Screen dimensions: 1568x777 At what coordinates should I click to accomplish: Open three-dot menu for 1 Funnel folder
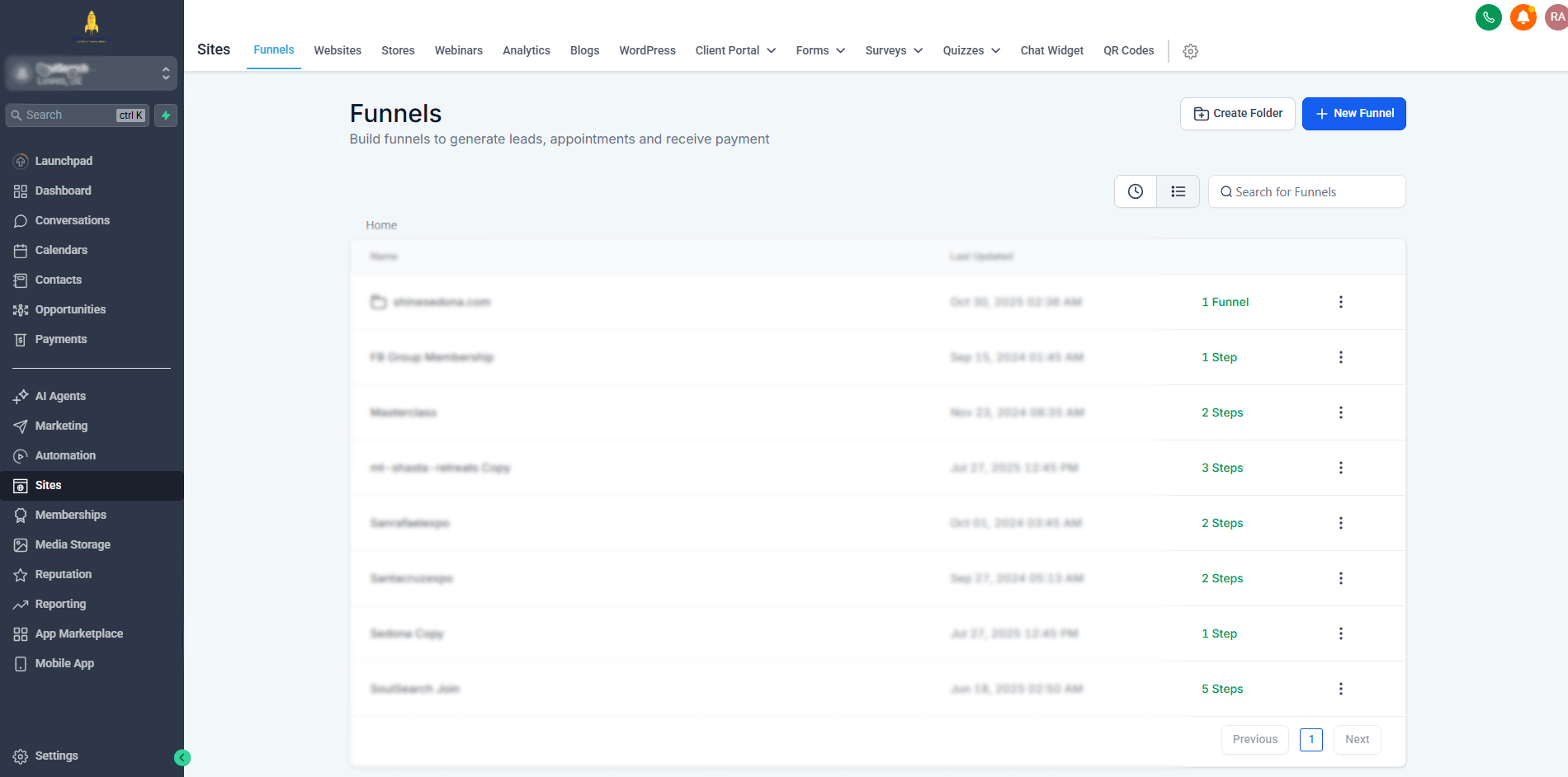point(1340,302)
